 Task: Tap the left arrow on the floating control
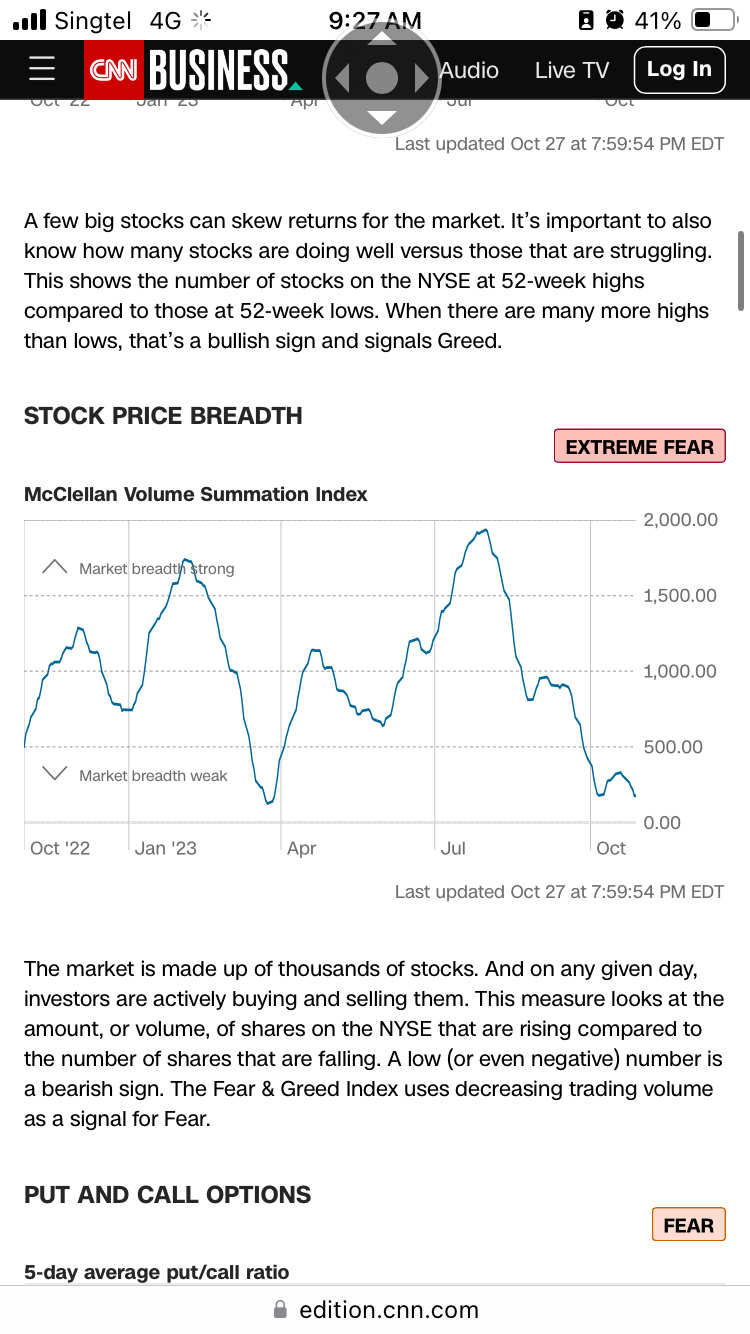point(342,78)
